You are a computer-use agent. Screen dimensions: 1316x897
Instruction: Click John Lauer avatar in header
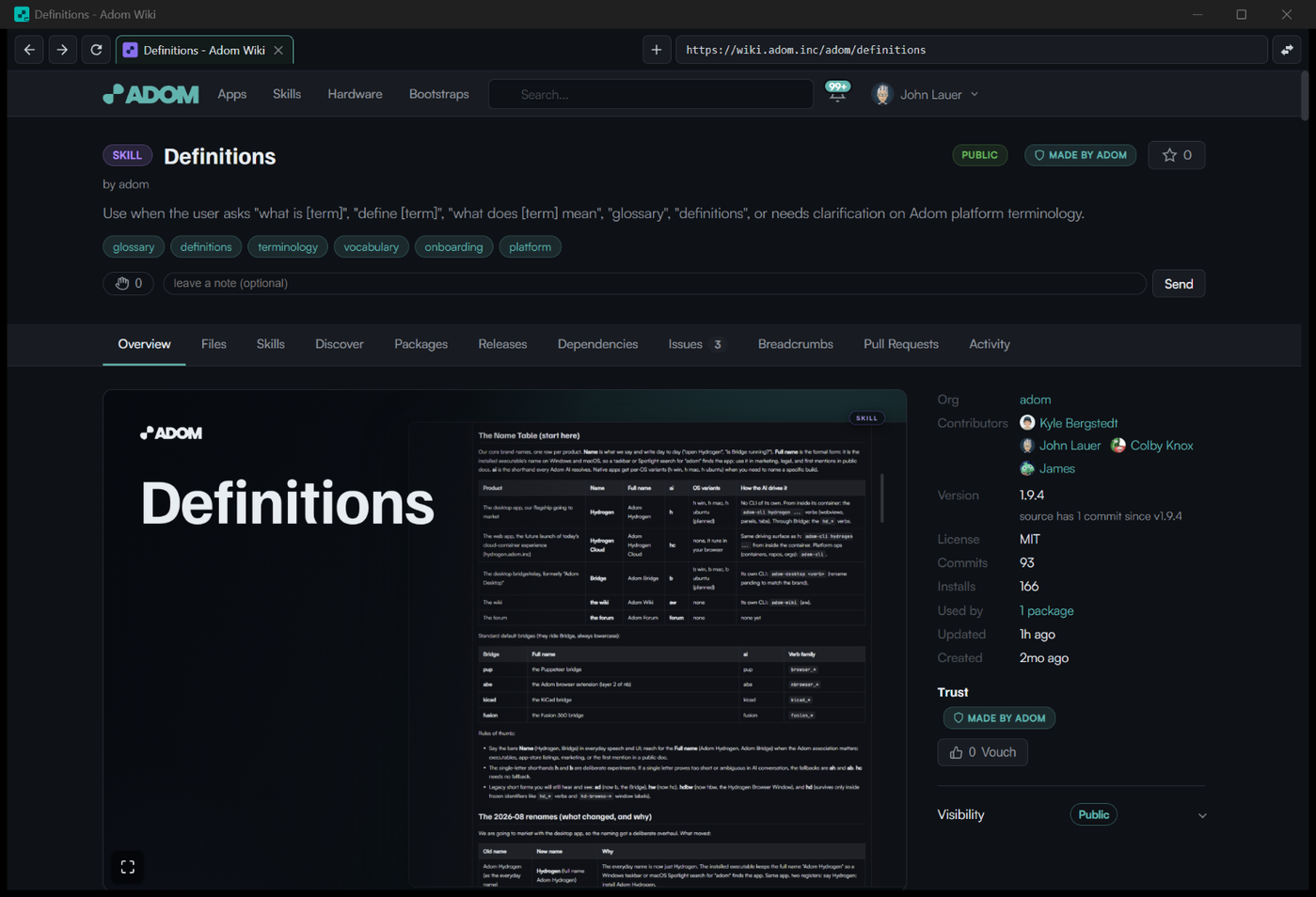pyautogui.click(x=881, y=94)
